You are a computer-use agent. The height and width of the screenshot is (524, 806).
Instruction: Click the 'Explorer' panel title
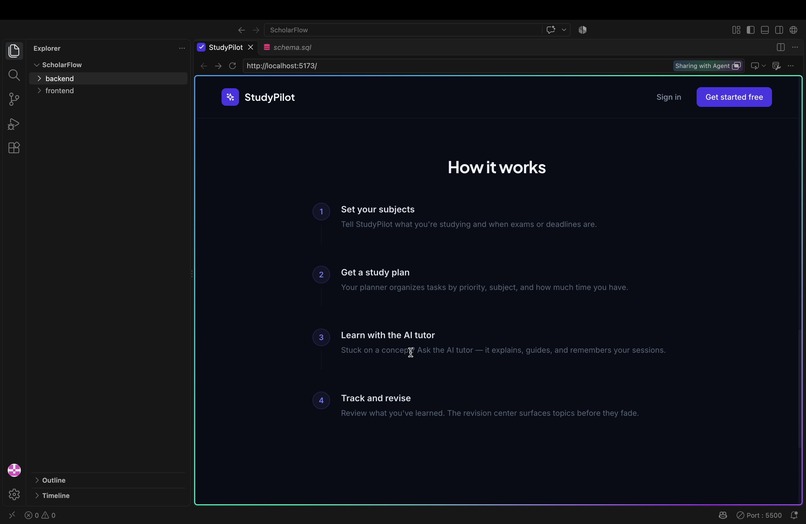[47, 48]
